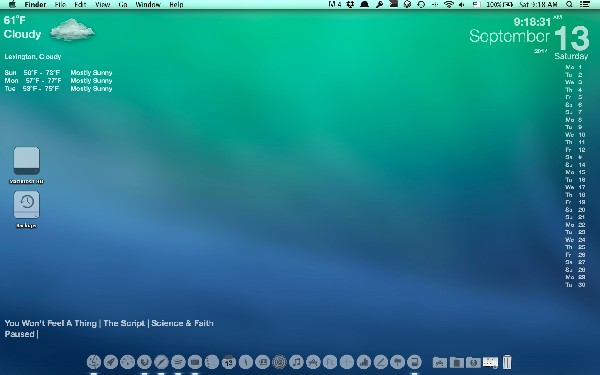The height and width of the screenshot is (375, 600).
Task: Click the battery 100% indicator
Action: pyautogui.click(x=499, y=5)
